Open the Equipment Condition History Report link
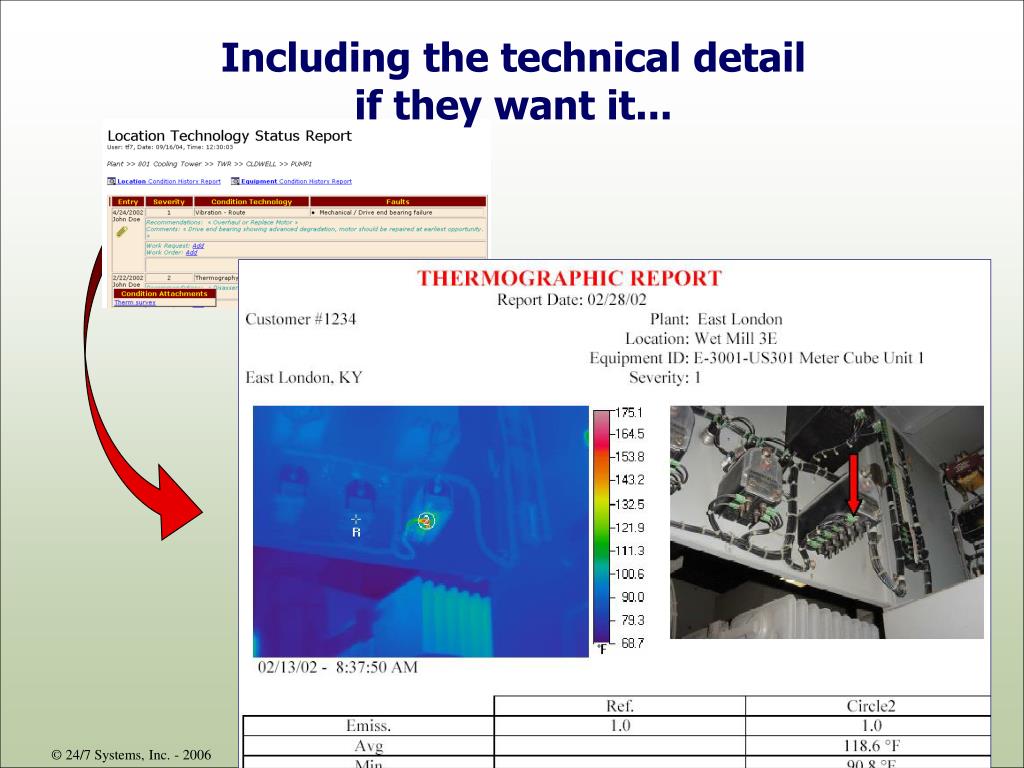 296,182
